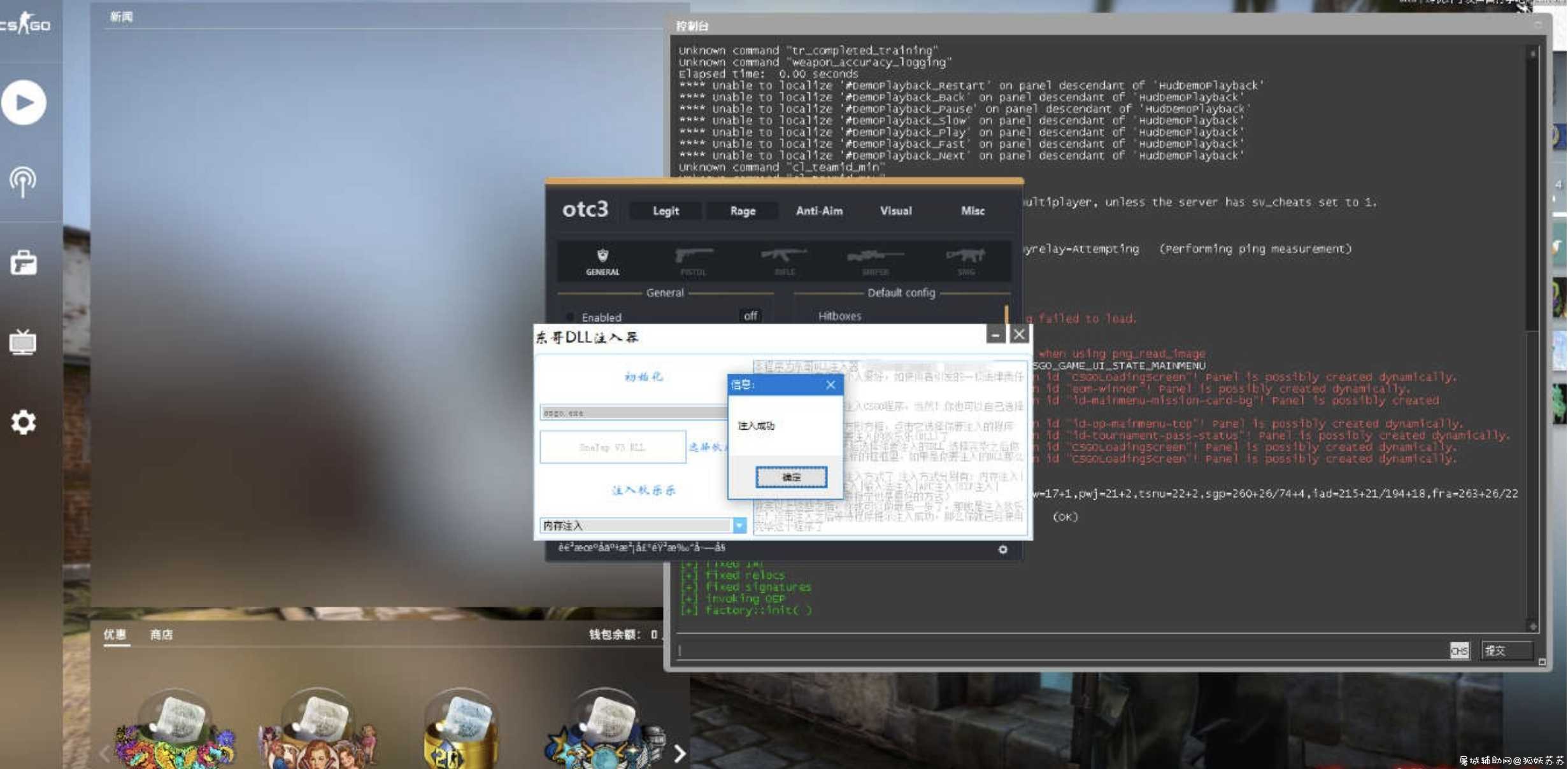The height and width of the screenshot is (769, 1568).
Task: Close the DLL injector window
Action: point(1020,335)
